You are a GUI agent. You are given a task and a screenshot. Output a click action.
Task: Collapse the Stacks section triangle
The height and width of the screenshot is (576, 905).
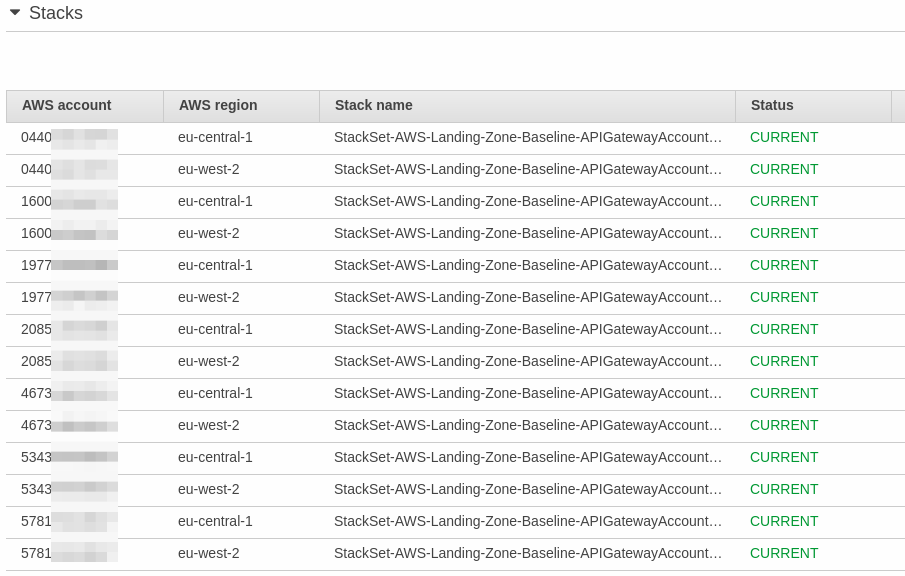(15, 13)
